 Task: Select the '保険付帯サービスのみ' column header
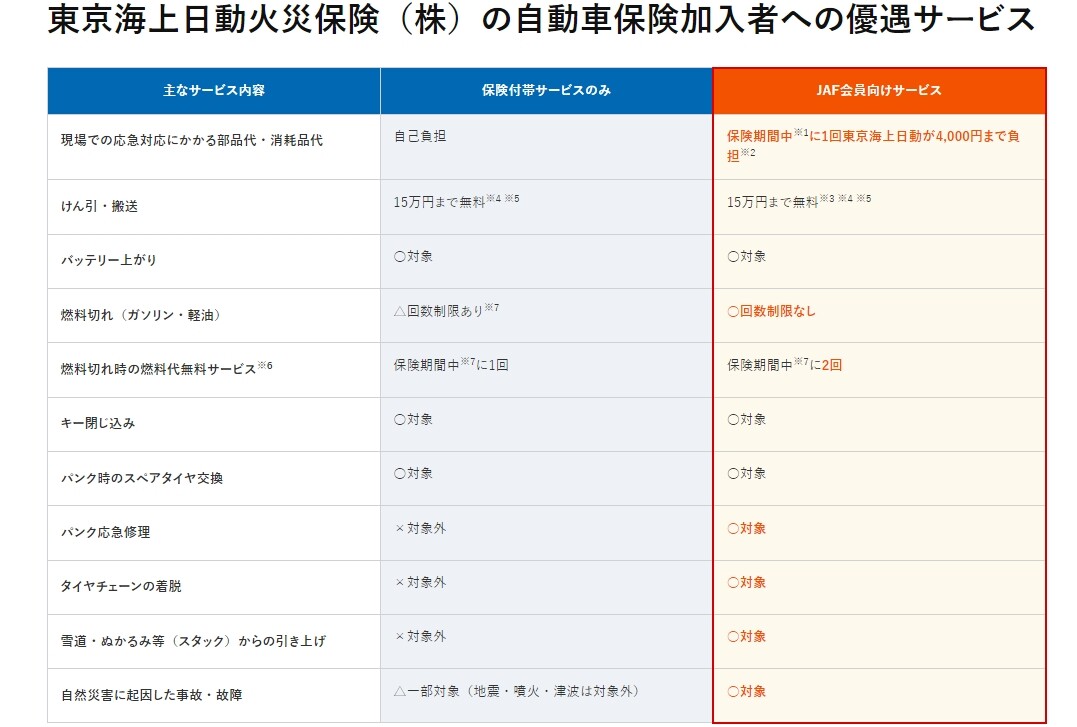pyautogui.click(x=546, y=91)
